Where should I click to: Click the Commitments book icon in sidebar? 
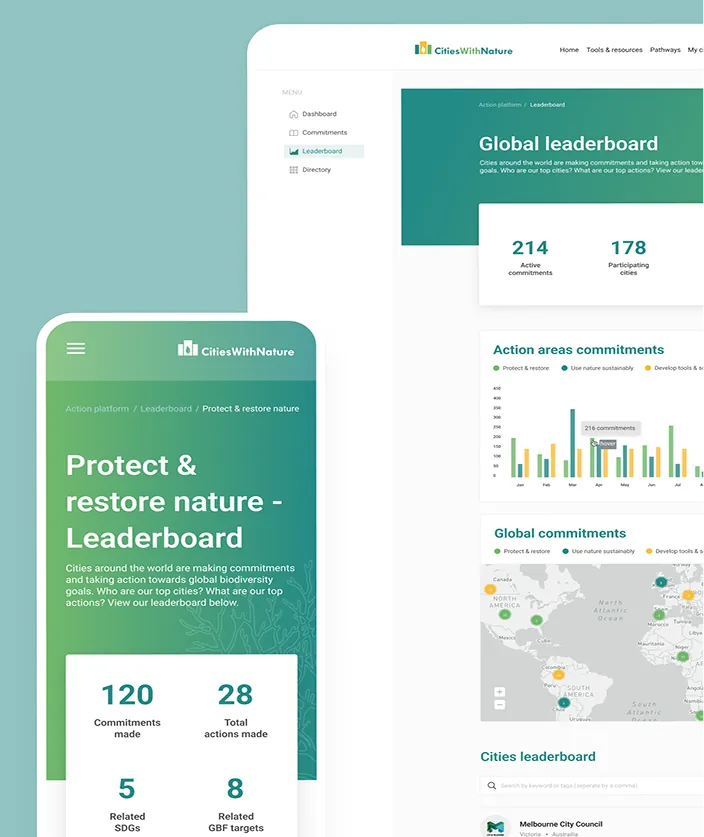293,133
